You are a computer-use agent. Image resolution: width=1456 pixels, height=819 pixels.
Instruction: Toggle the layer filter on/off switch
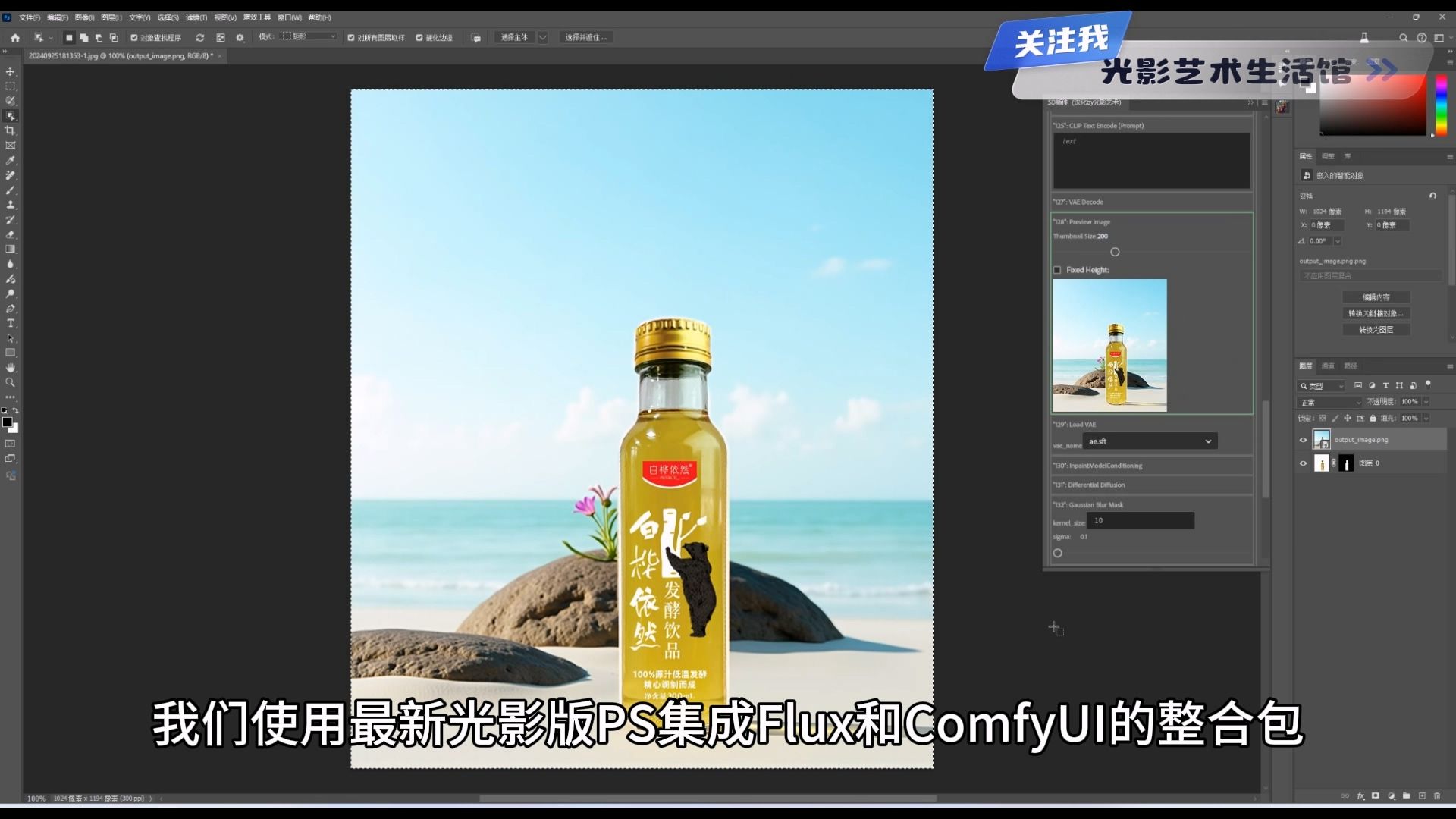point(1428,384)
